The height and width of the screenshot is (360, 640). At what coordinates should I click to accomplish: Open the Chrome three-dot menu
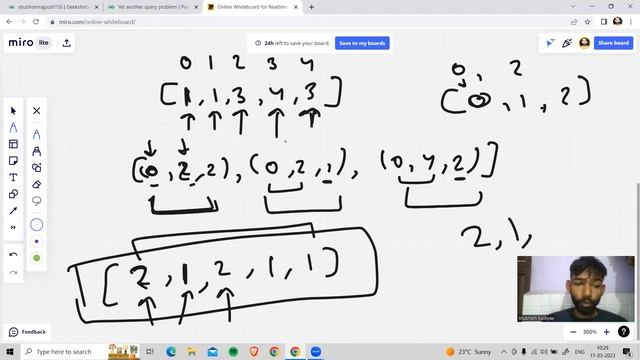coord(631,22)
